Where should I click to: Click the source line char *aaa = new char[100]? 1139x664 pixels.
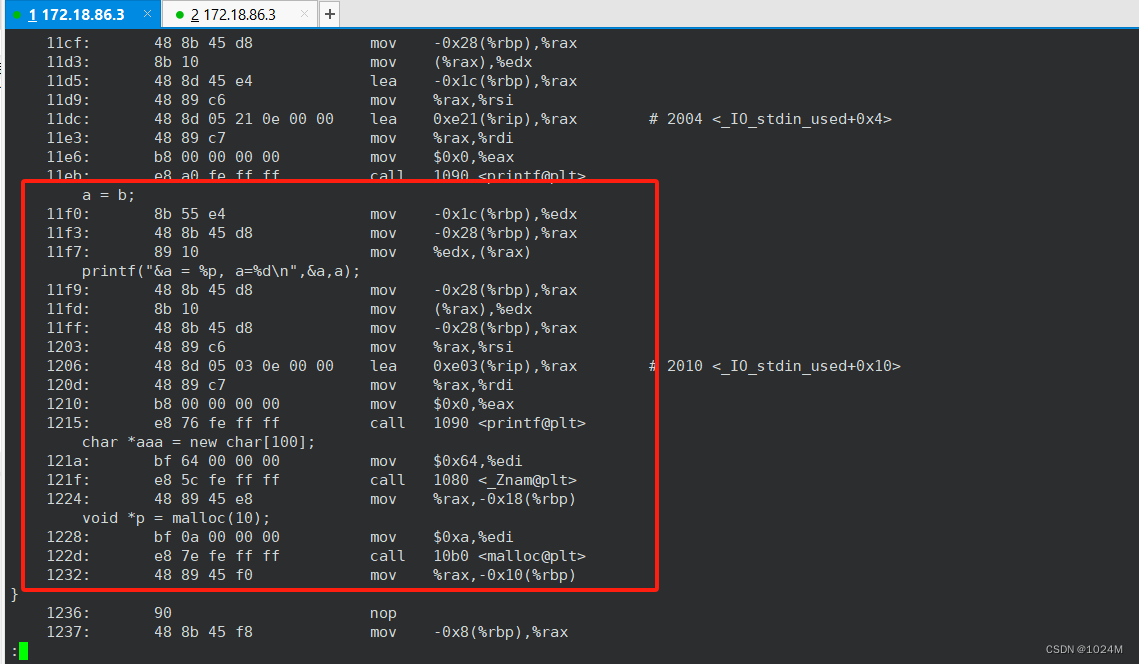[198, 441]
